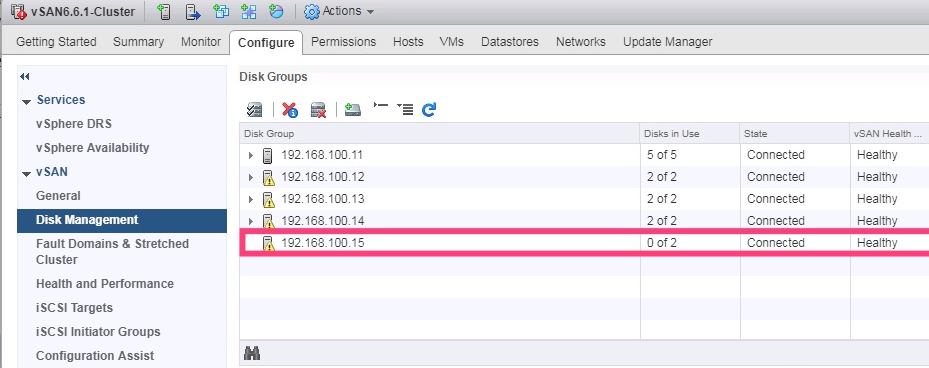Click the New vApp icon
The image size is (929, 368).
249,11
